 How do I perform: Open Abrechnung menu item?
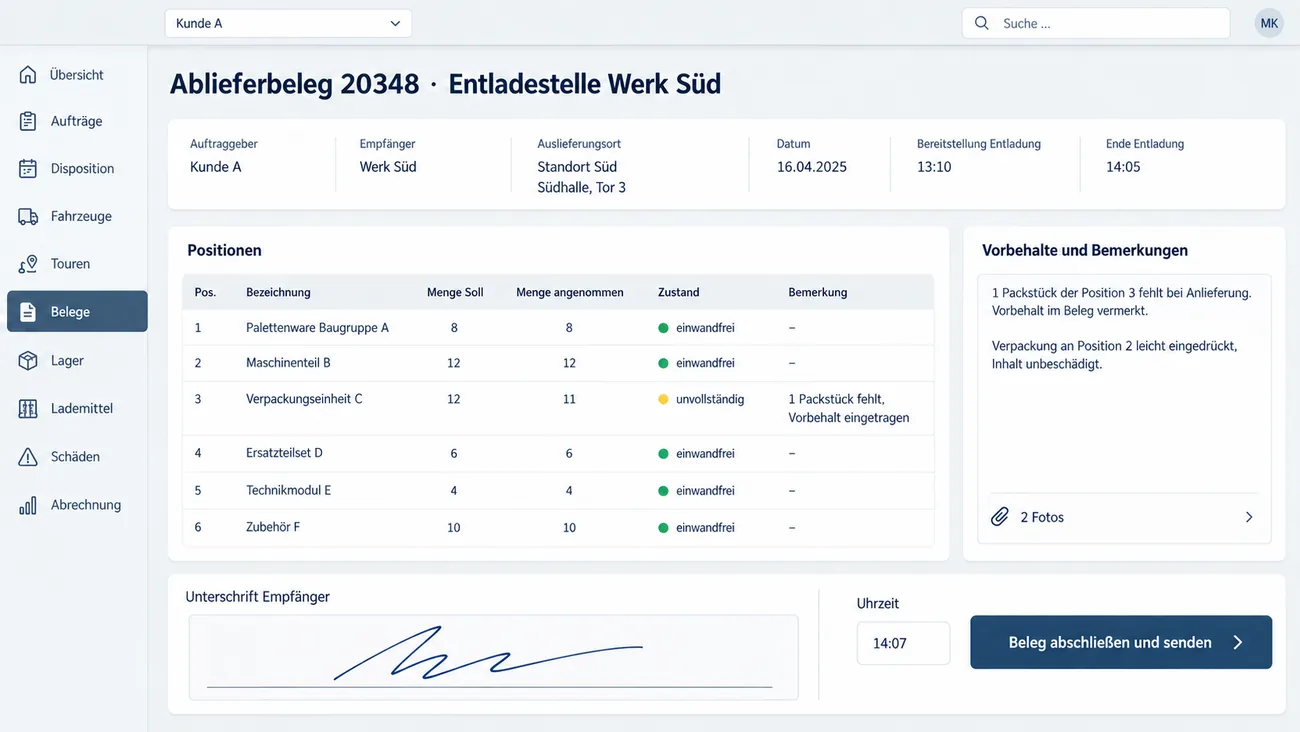click(x=77, y=505)
